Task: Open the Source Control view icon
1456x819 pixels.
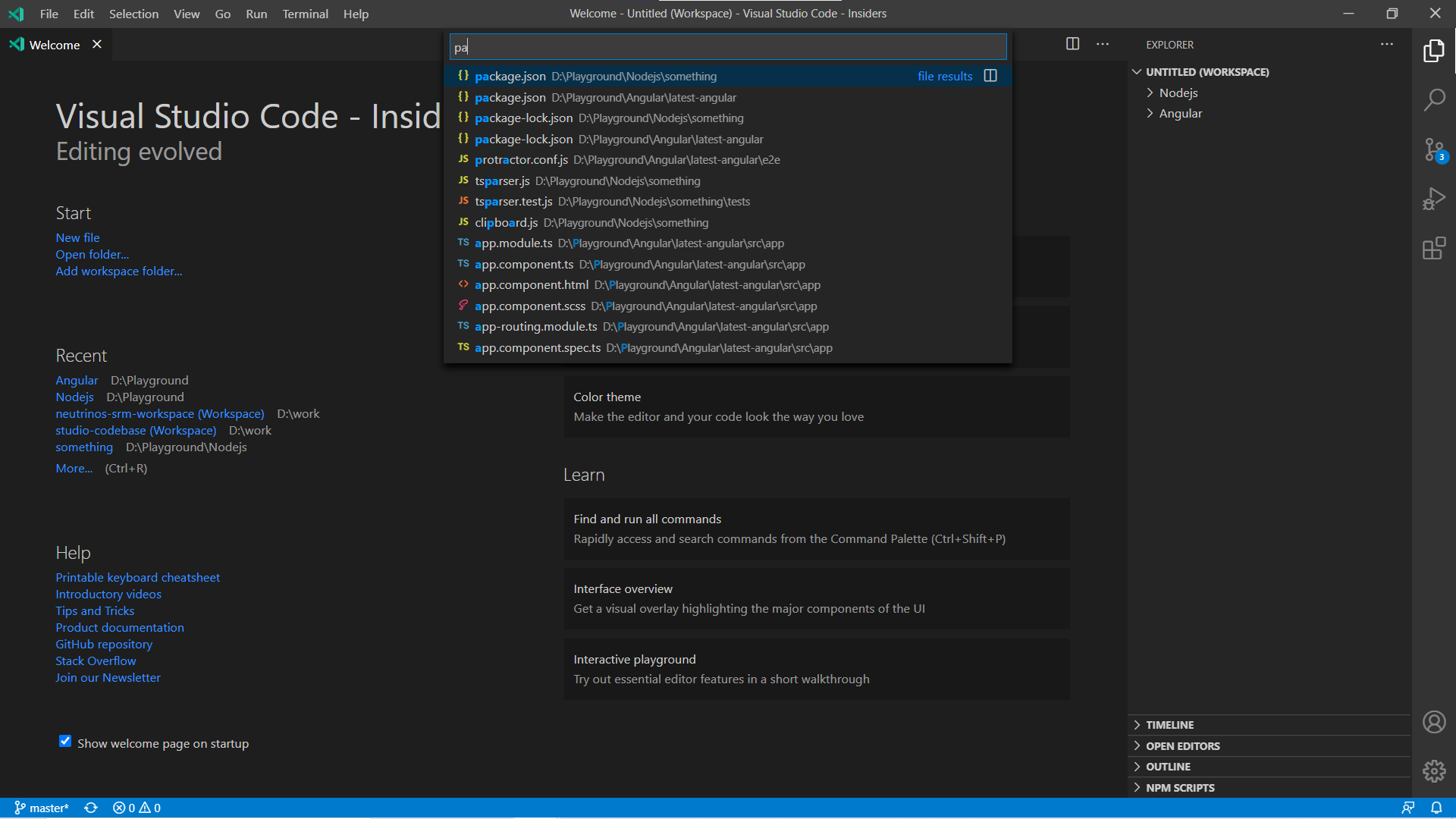Action: [1433, 149]
